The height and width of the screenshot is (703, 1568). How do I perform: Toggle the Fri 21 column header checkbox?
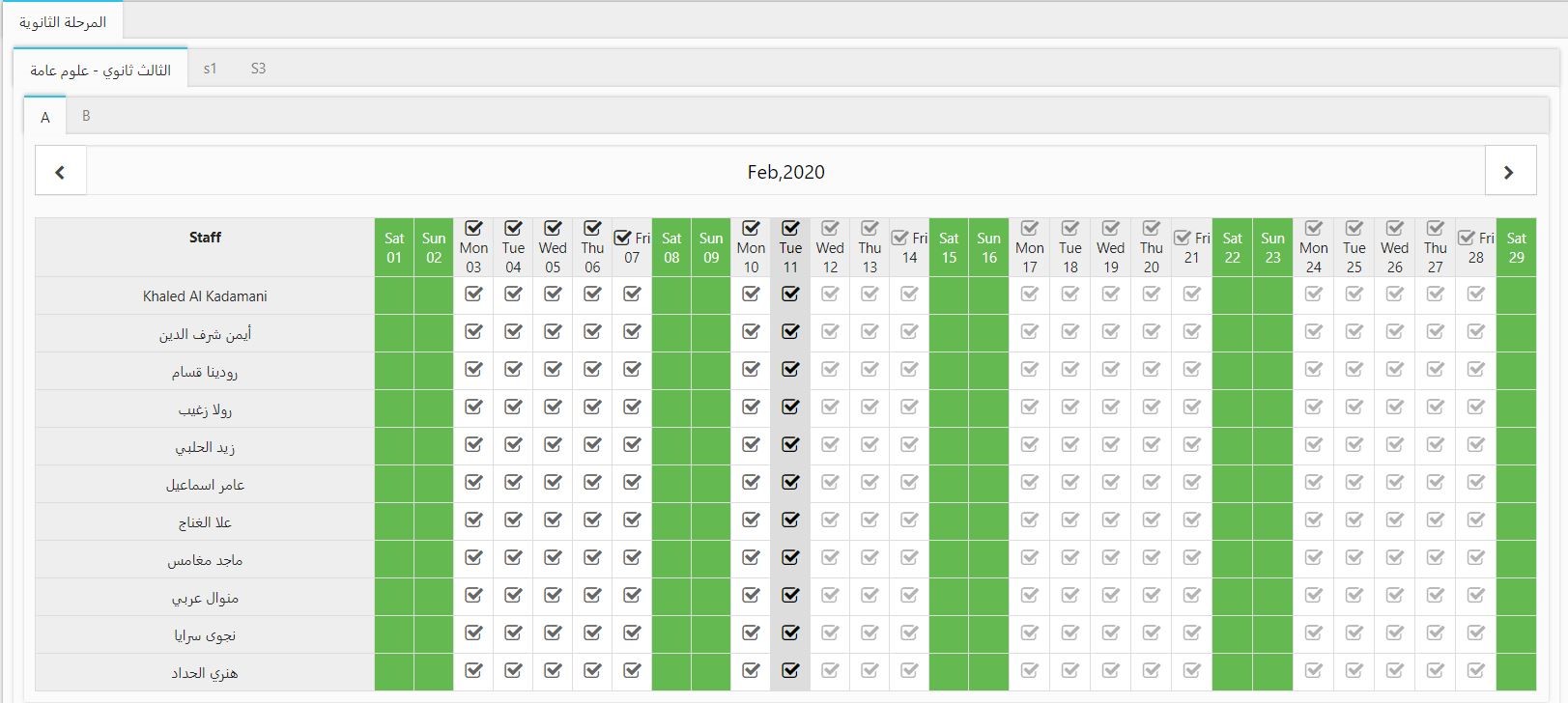coord(1183,238)
